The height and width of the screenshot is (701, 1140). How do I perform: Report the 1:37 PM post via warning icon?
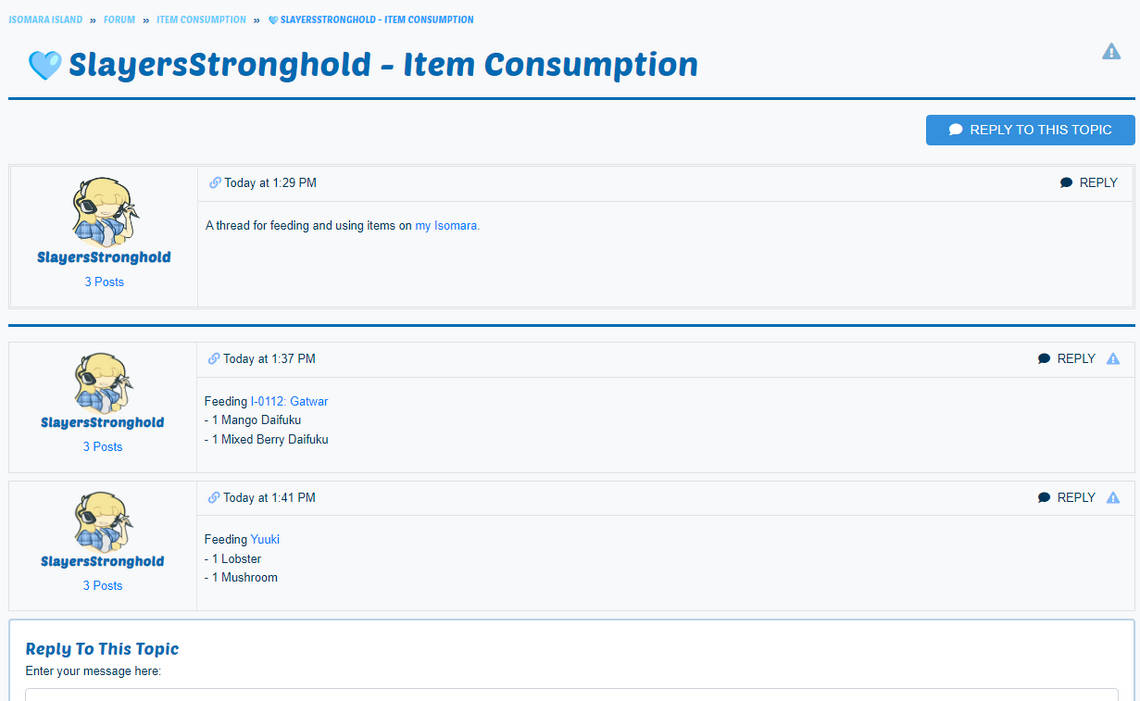(x=1113, y=359)
